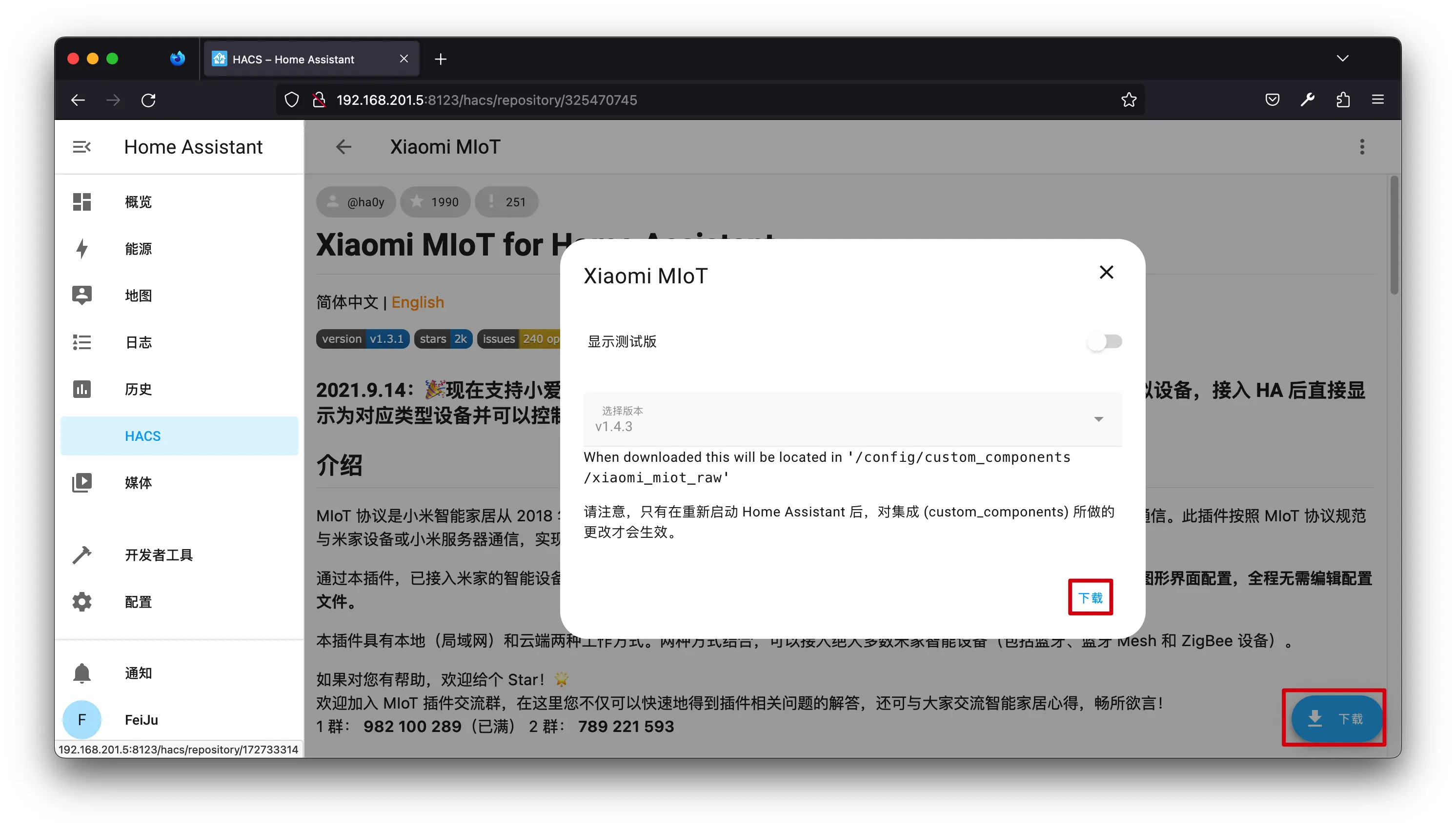The height and width of the screenshot is (830, 1456).
Task: Select 配置 in the sidebar
Action: pos(179,601)
